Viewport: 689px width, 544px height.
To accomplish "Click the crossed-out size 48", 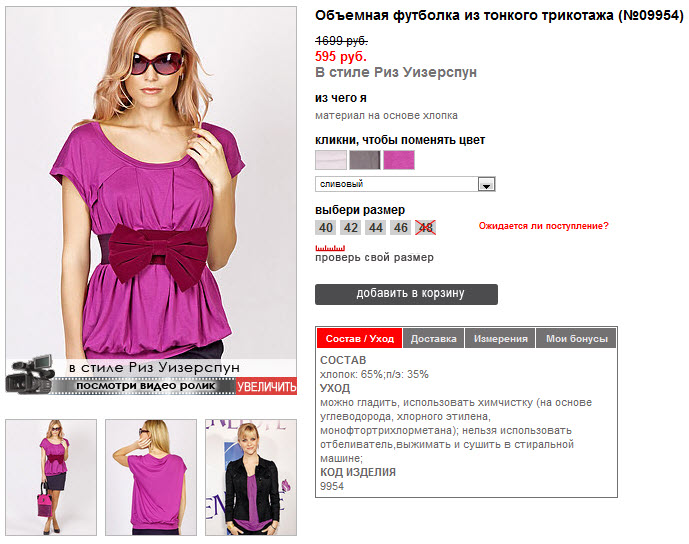I will 426,228.
